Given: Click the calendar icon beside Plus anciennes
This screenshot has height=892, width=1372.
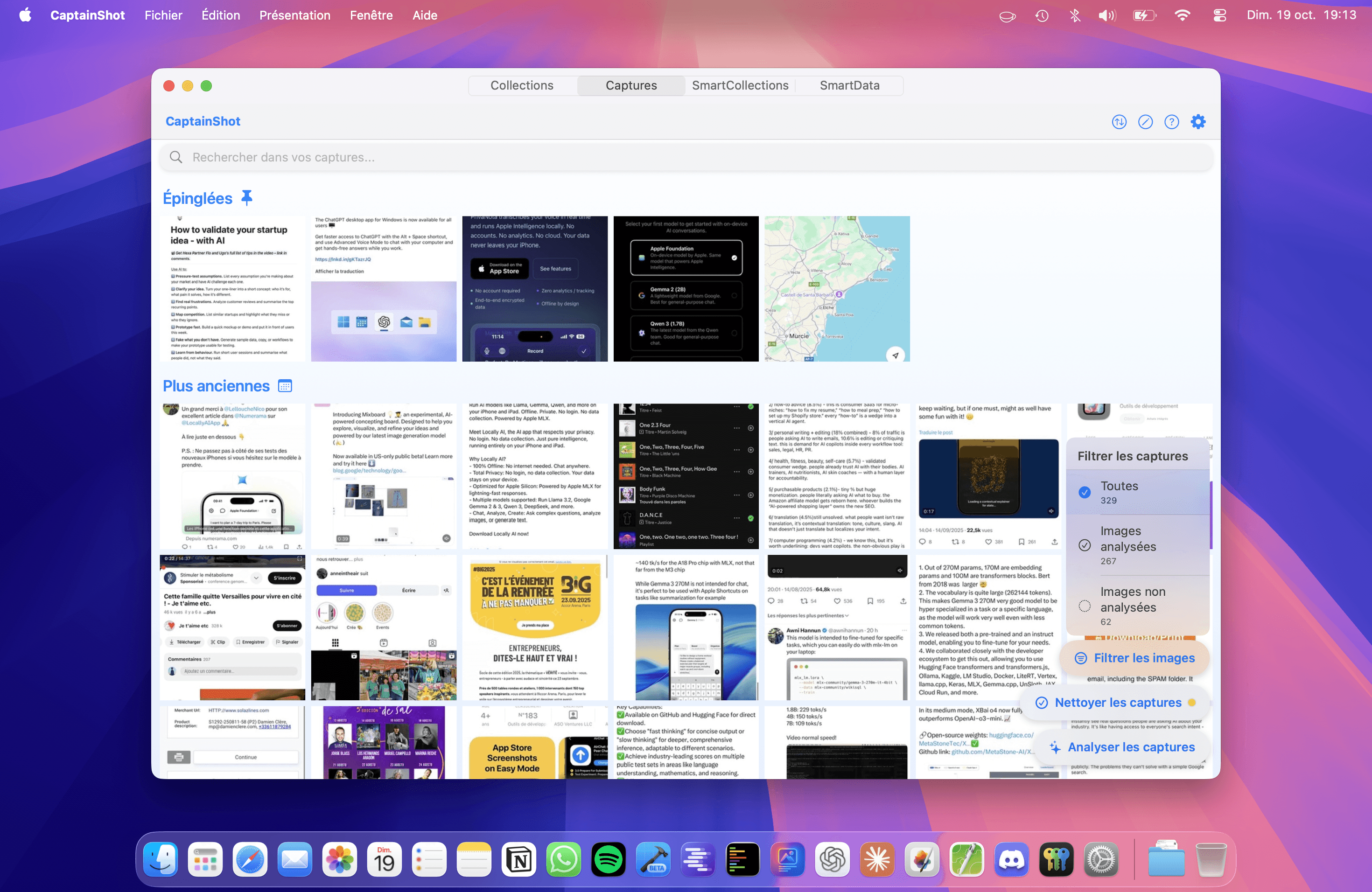Looking at the screenshot, I should click(x=285, y=386).
